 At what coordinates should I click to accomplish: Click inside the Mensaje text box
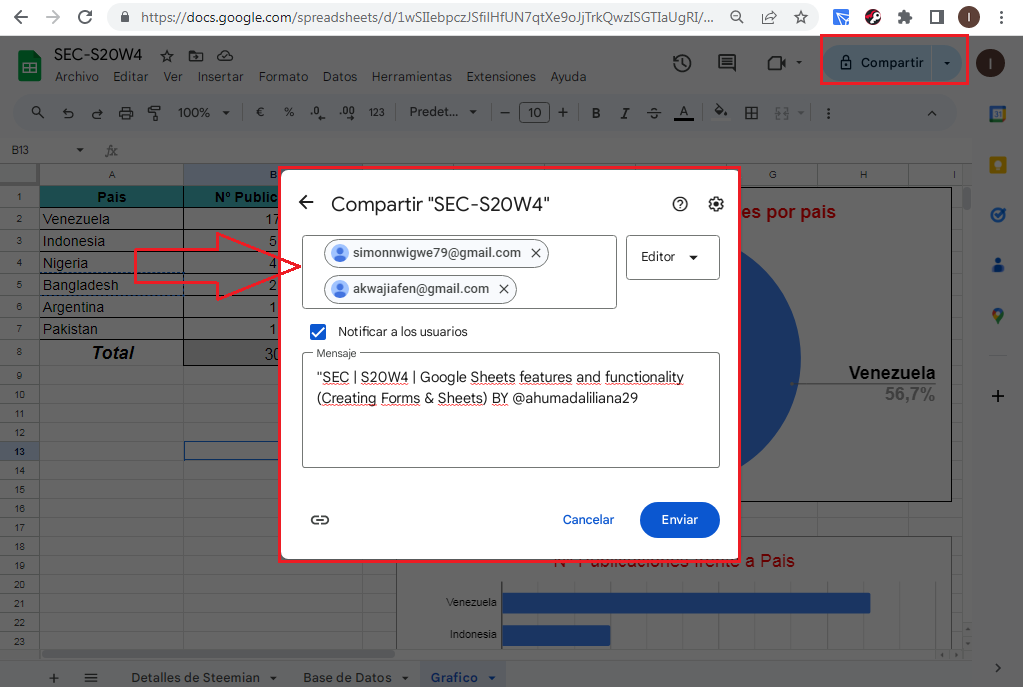tap(511, 410)
